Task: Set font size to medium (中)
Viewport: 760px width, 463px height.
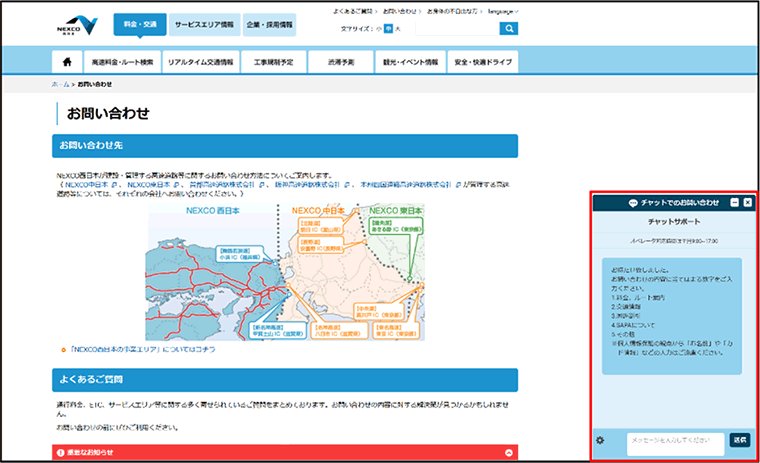Action: coord(388,29)
